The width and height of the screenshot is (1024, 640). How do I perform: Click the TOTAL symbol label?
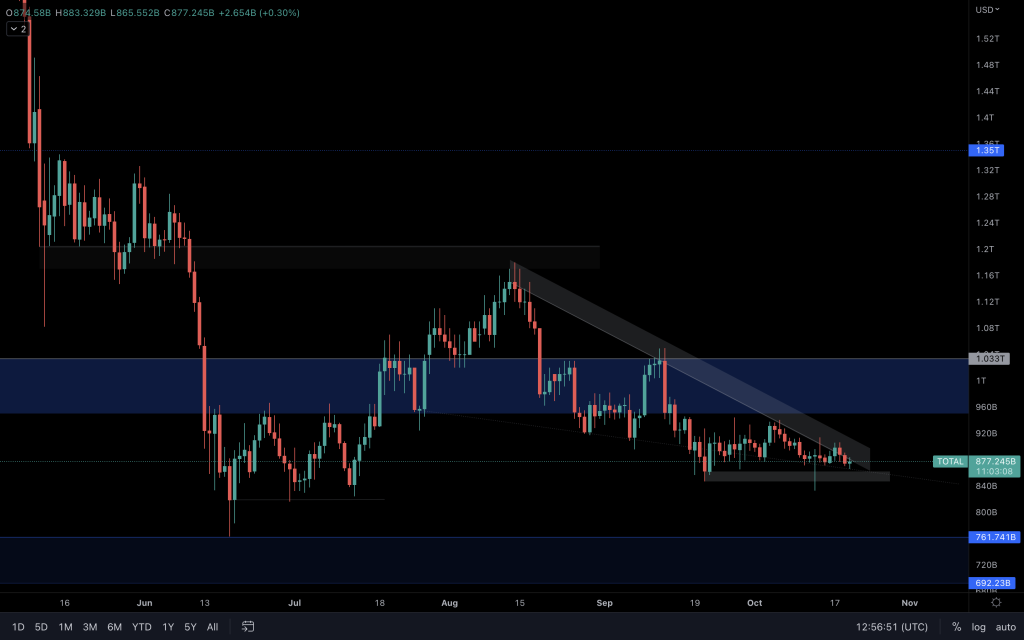950,461
